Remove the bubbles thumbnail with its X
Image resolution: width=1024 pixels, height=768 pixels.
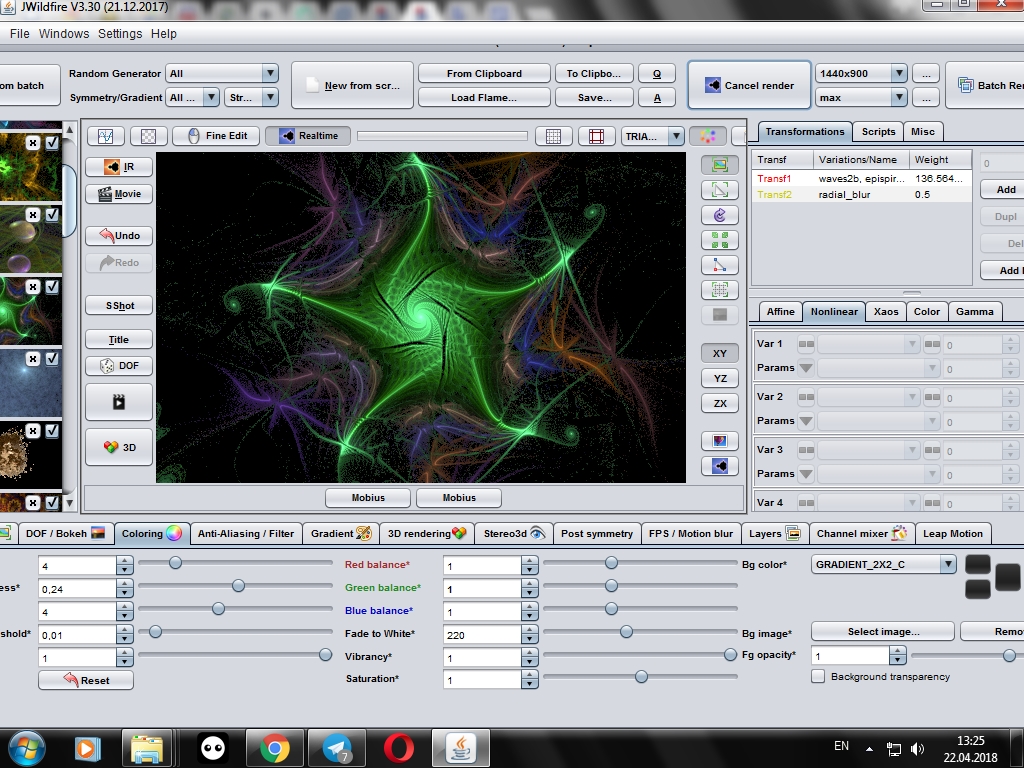(33, 215)
